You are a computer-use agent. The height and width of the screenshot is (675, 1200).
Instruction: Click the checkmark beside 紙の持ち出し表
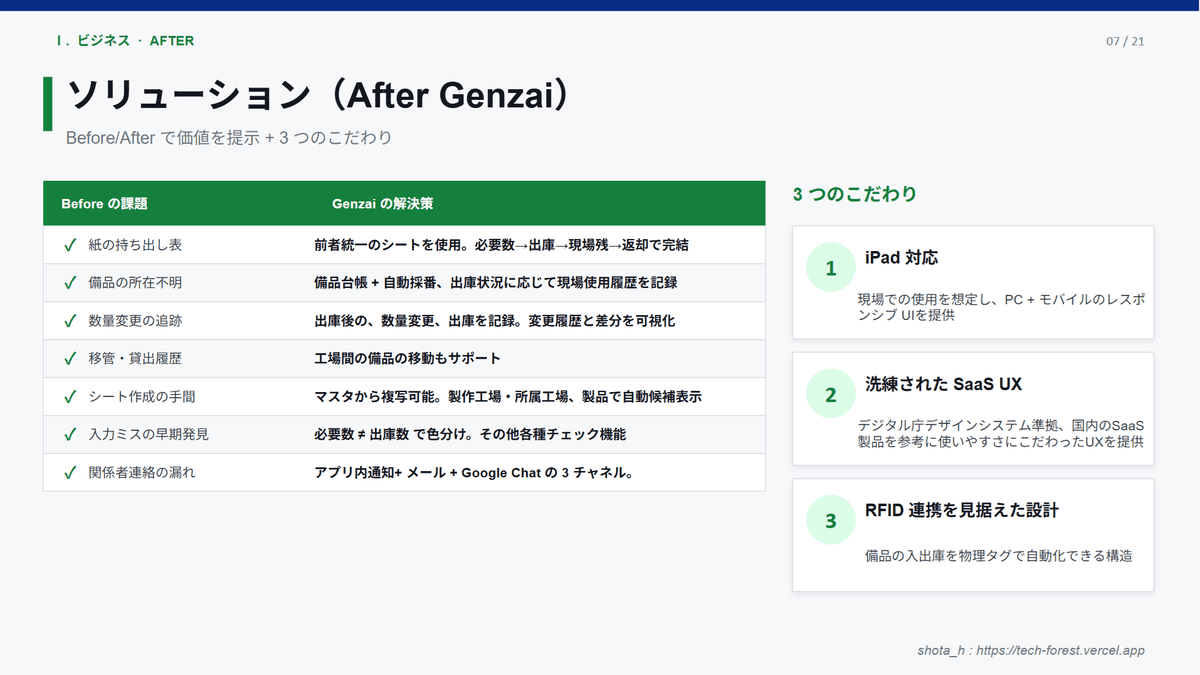pos(65,244)
